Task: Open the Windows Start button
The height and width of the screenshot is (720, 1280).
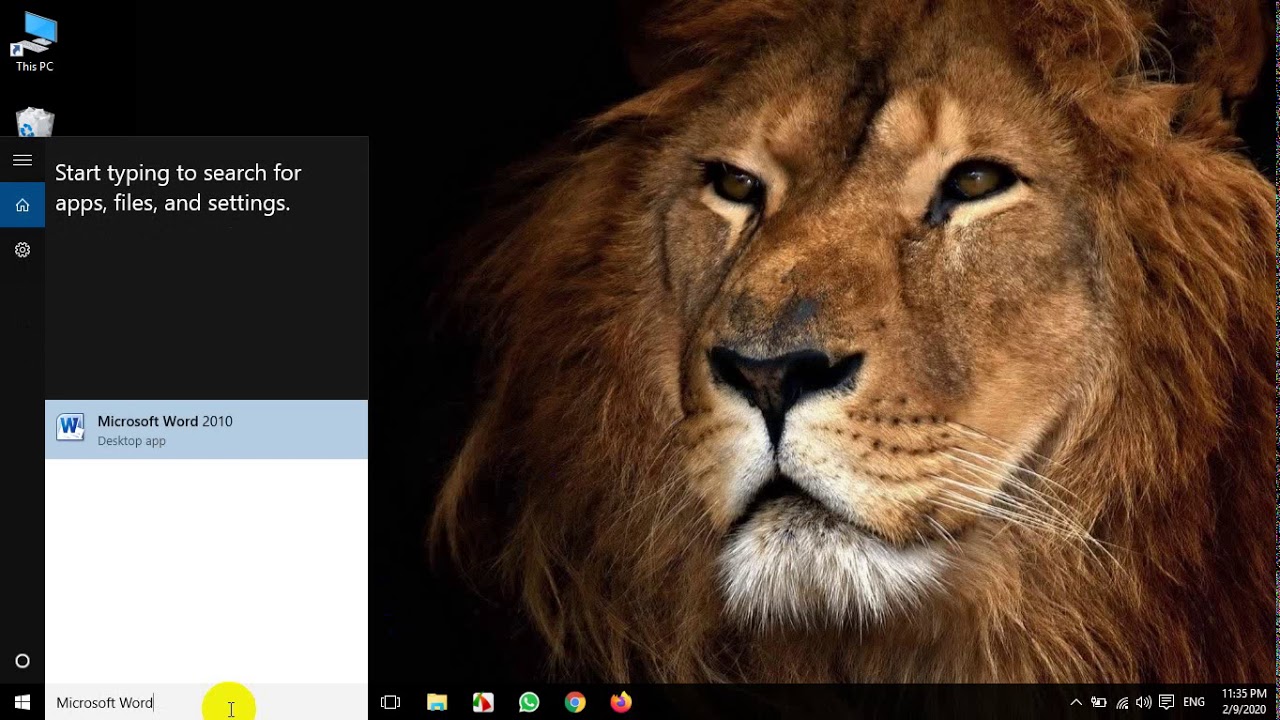Action: point(22,702)
